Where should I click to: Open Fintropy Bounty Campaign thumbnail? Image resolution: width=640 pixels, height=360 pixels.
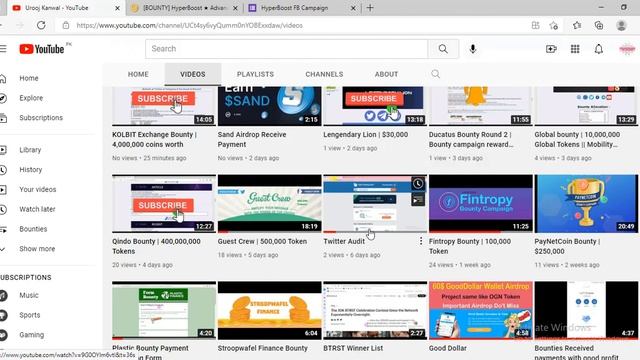480,204
